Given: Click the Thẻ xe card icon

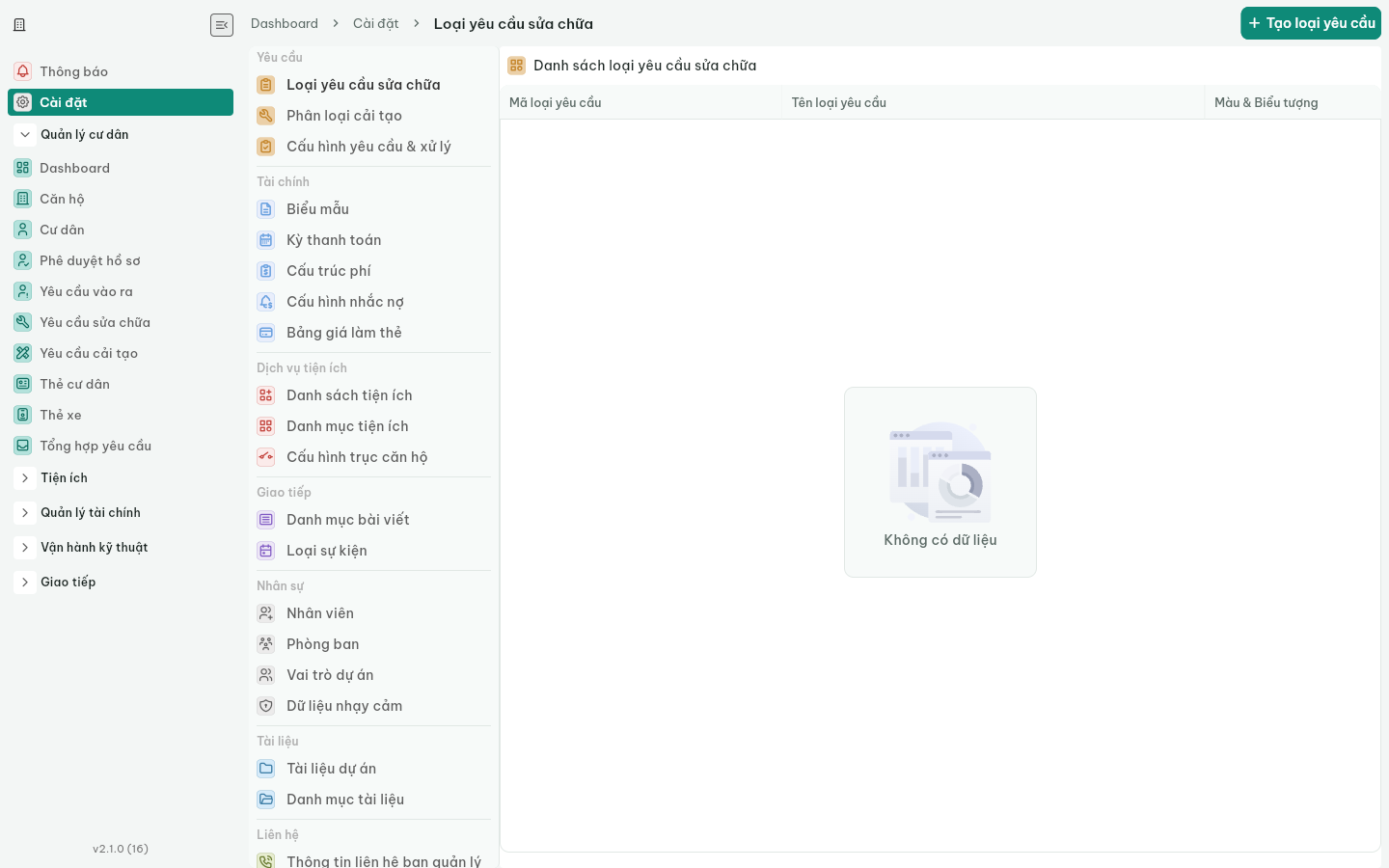Looking at the screenshot, I should 23,415.
